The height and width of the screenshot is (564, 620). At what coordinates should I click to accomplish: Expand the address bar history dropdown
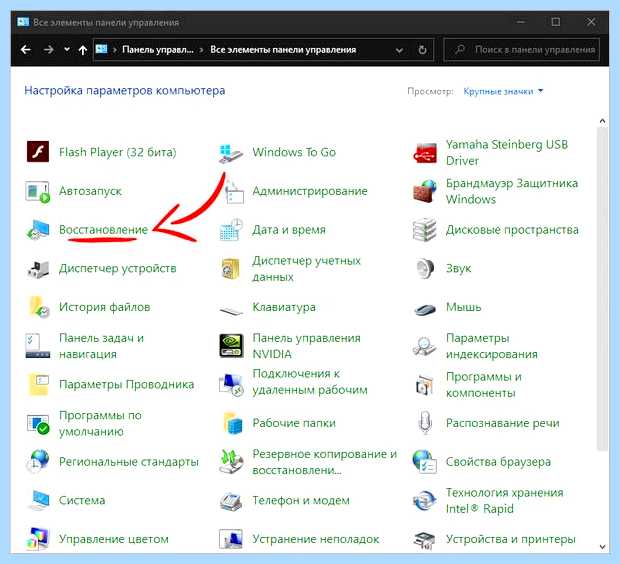[x=399, y=50]
